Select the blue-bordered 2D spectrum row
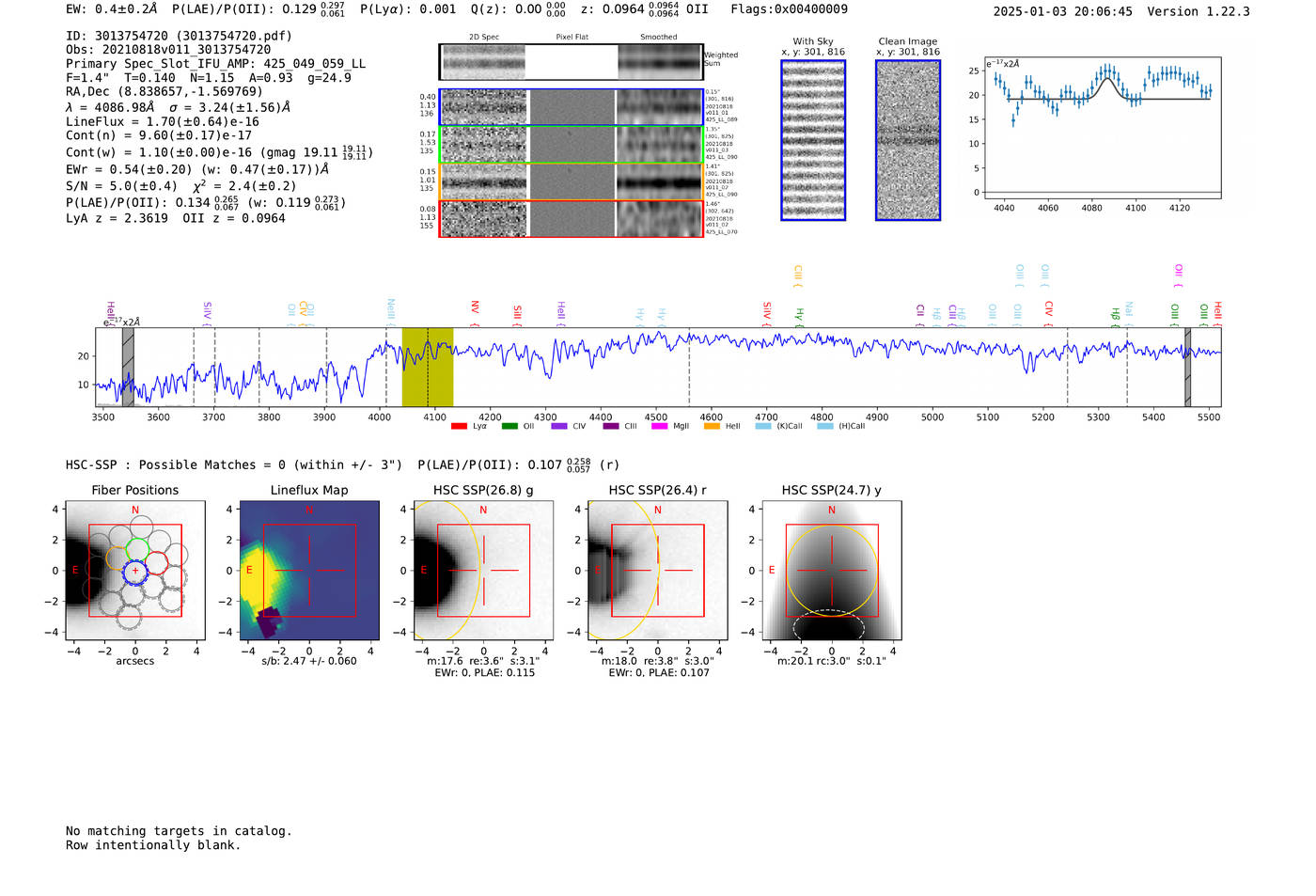 572,107
